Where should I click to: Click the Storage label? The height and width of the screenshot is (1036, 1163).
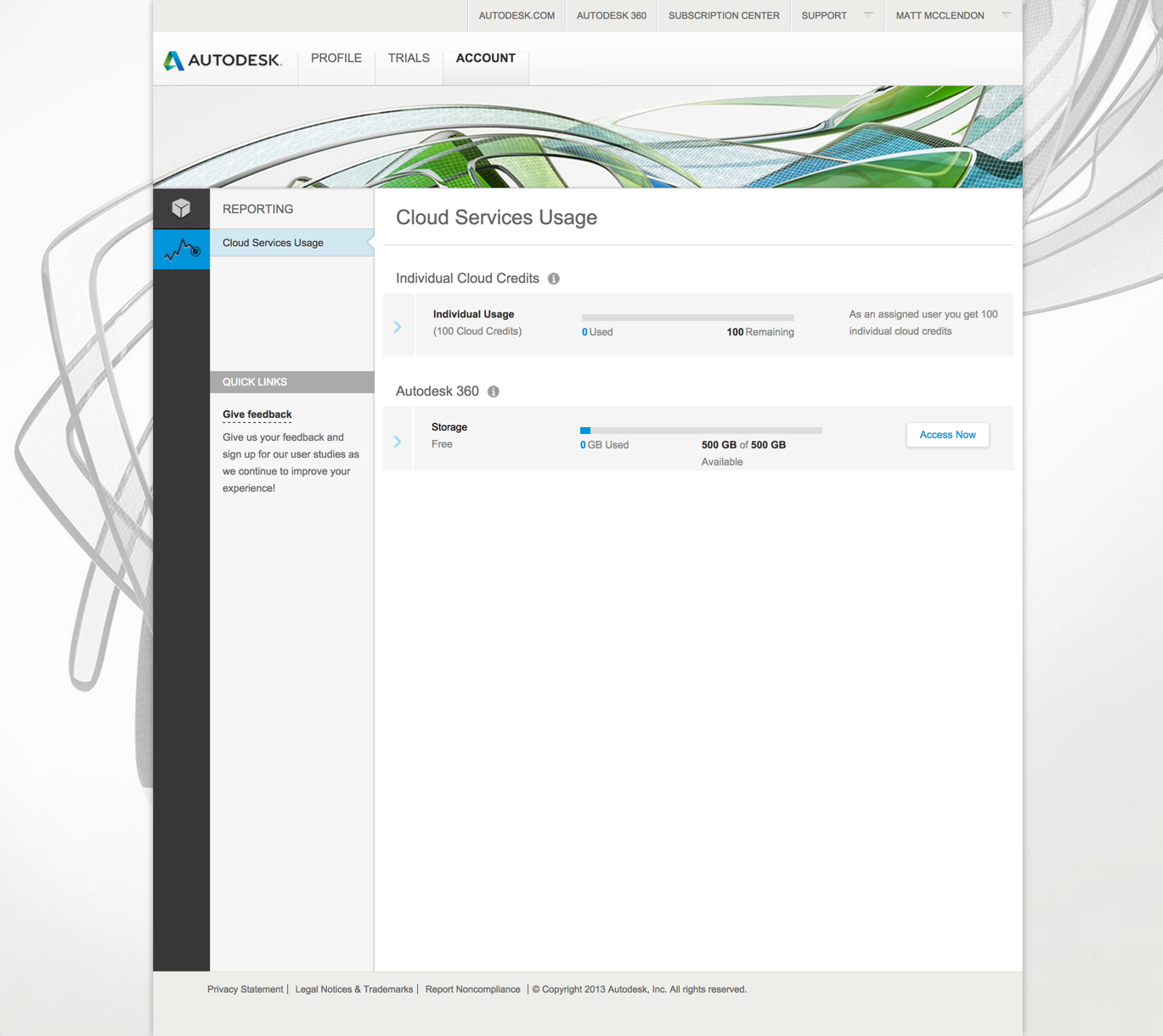click(449, 427)
